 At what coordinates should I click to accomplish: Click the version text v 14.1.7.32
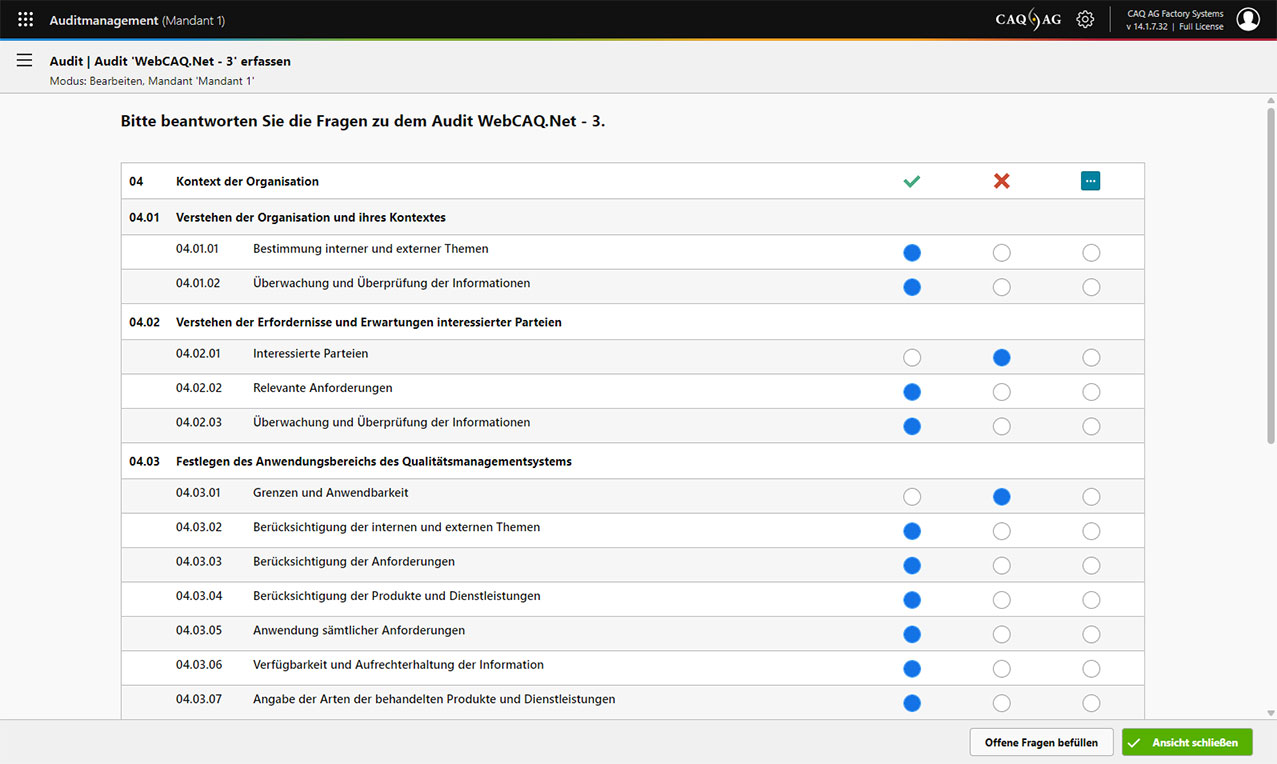tap(1147, 27)
